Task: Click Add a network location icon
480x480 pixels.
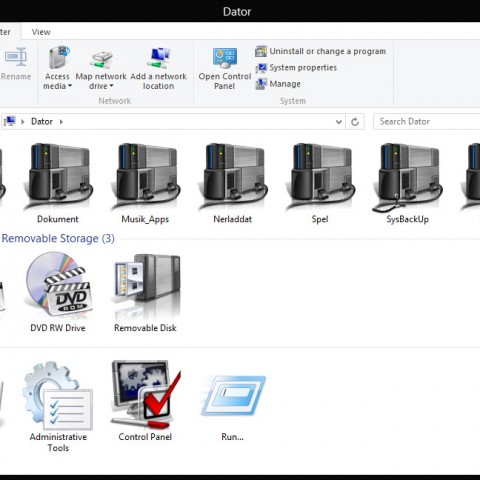Action: 159,58
